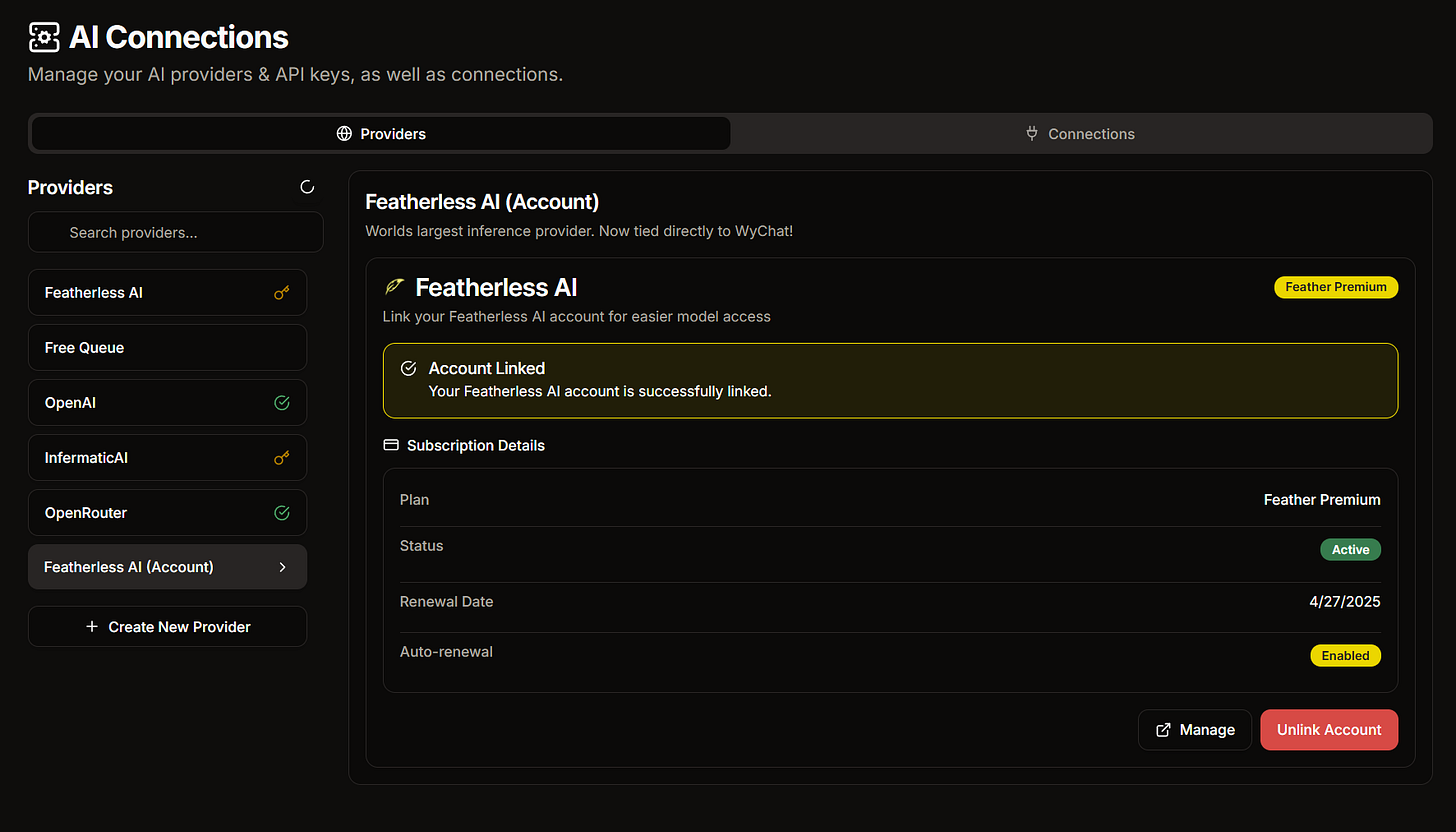Screen dimensions: 1456x832
Task: Click the Renewal Date label
Action: (x=446, y=602)
